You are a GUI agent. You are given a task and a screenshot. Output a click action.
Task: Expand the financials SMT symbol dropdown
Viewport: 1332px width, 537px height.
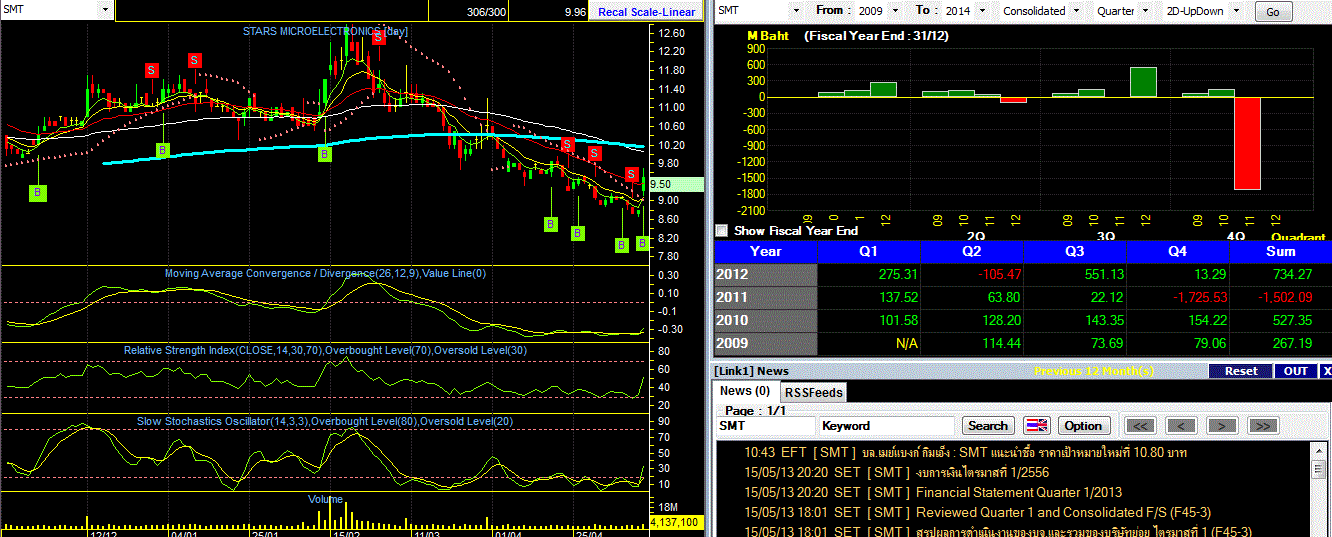click(796, 11)
